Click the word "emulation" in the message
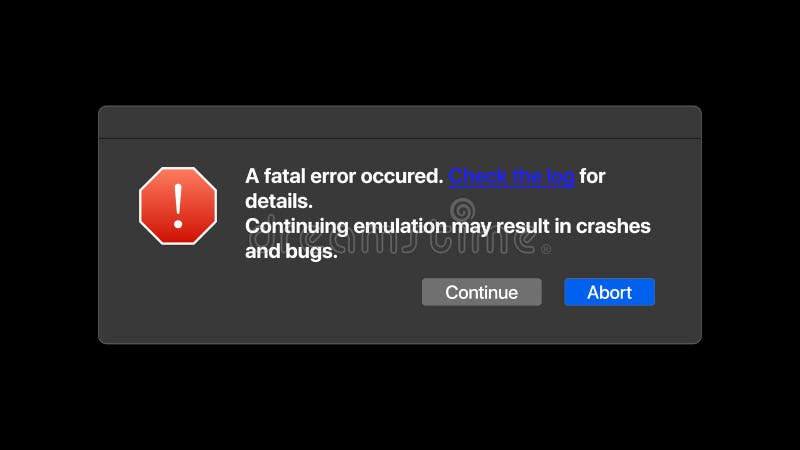 400,226
